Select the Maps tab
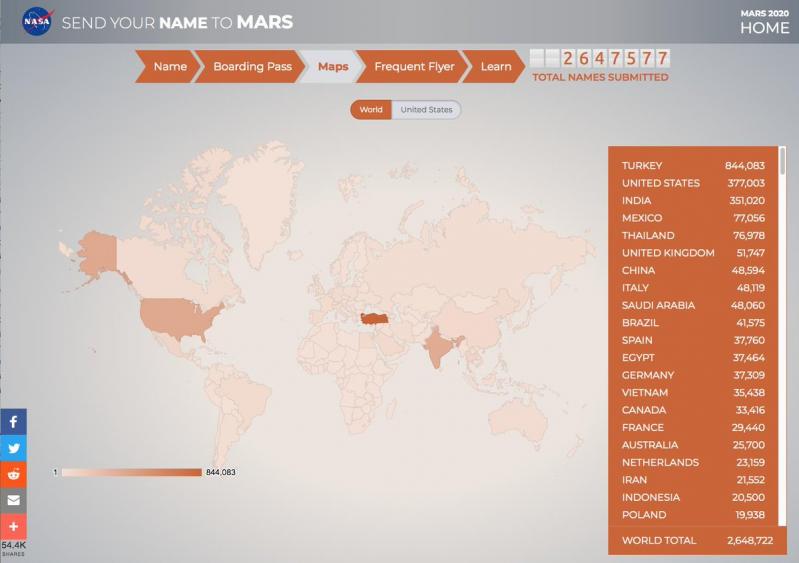The width and height of the screenshot is (799, 563). [331, 66]
